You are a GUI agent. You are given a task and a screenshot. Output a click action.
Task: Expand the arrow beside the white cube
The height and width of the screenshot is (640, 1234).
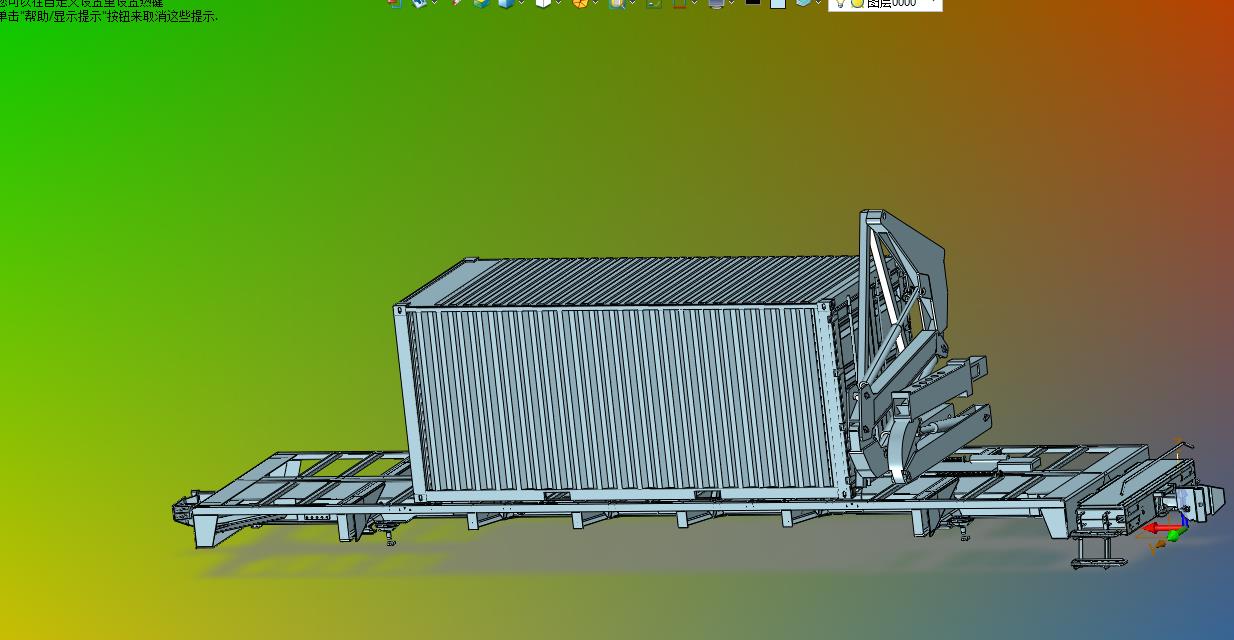pyautogui.click(x=560, y=3)
